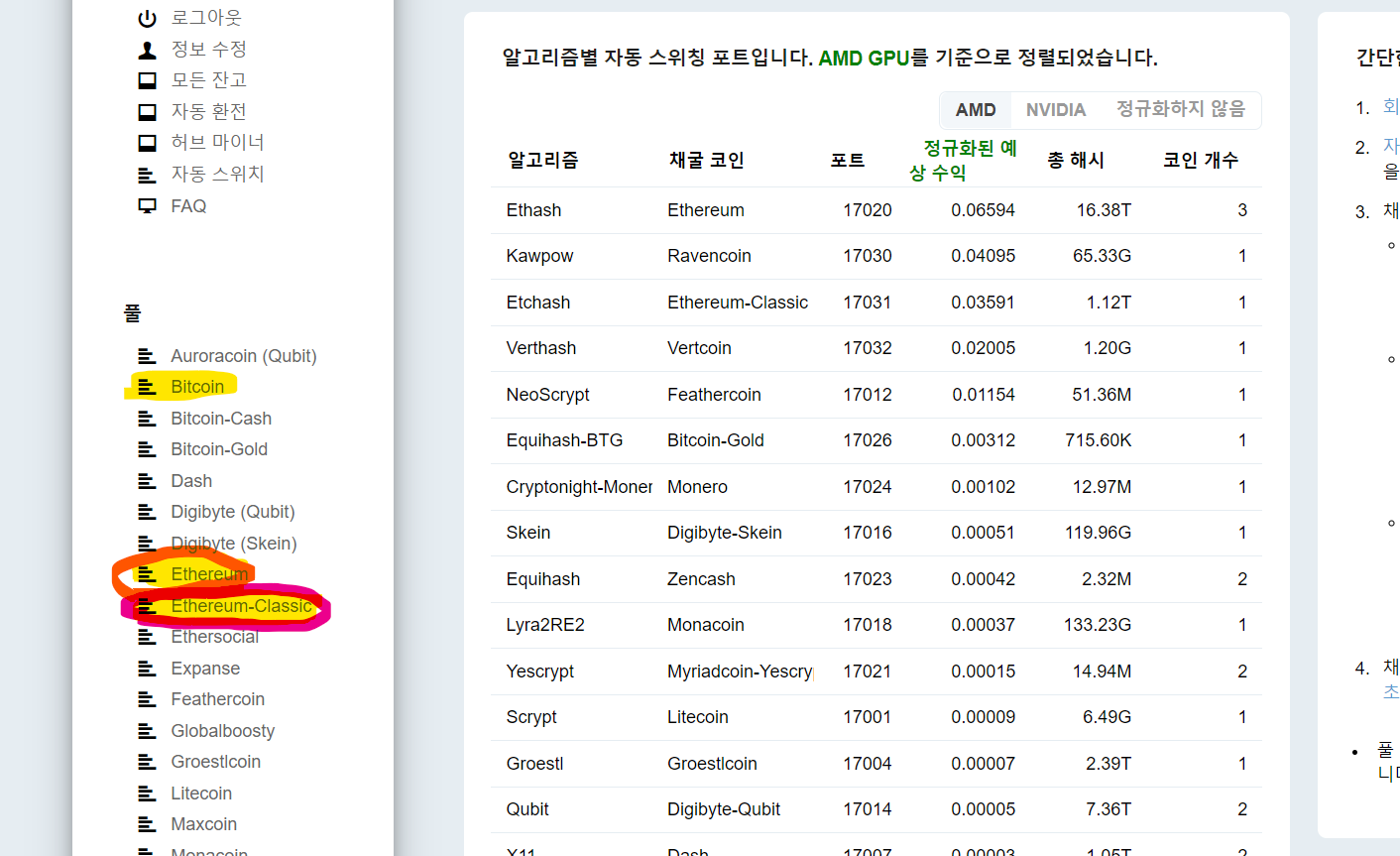Open the Digibyte (Skein) pool link

pos(234,544)
